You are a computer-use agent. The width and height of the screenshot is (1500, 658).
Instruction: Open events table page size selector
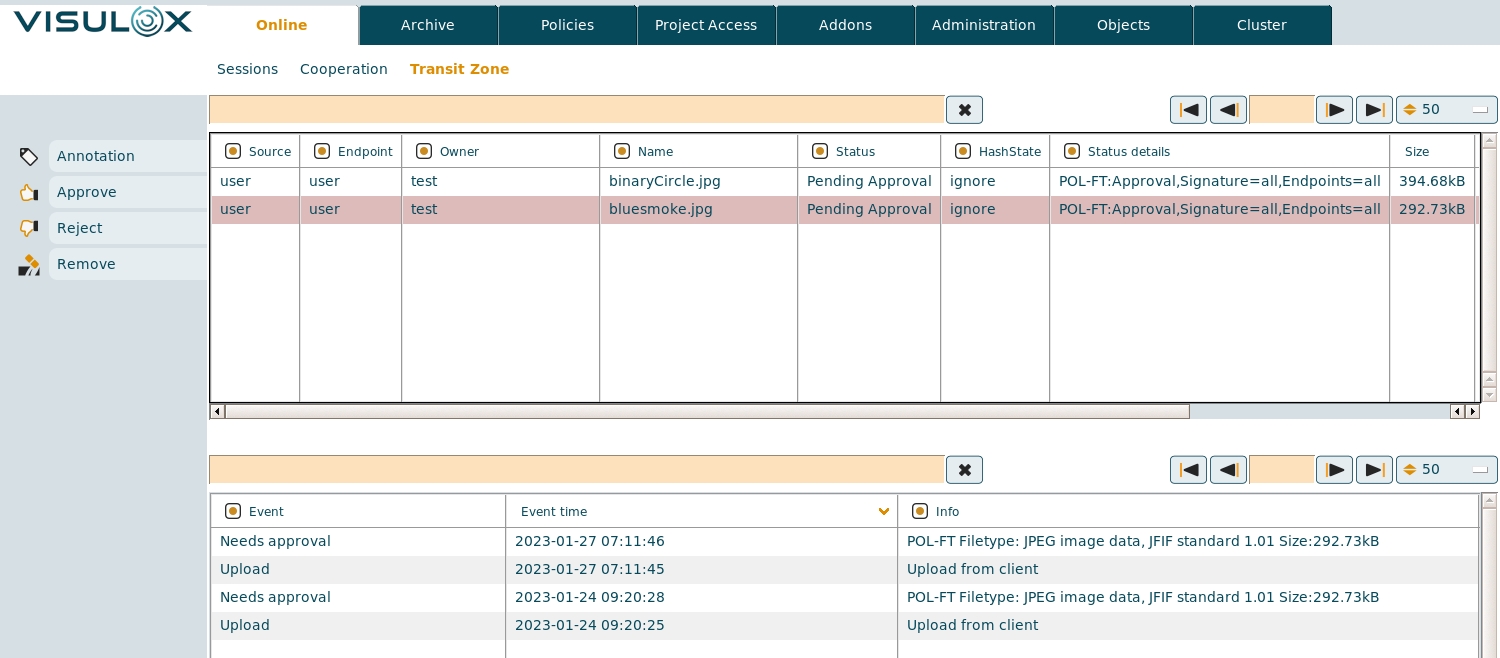[1446, 470]
